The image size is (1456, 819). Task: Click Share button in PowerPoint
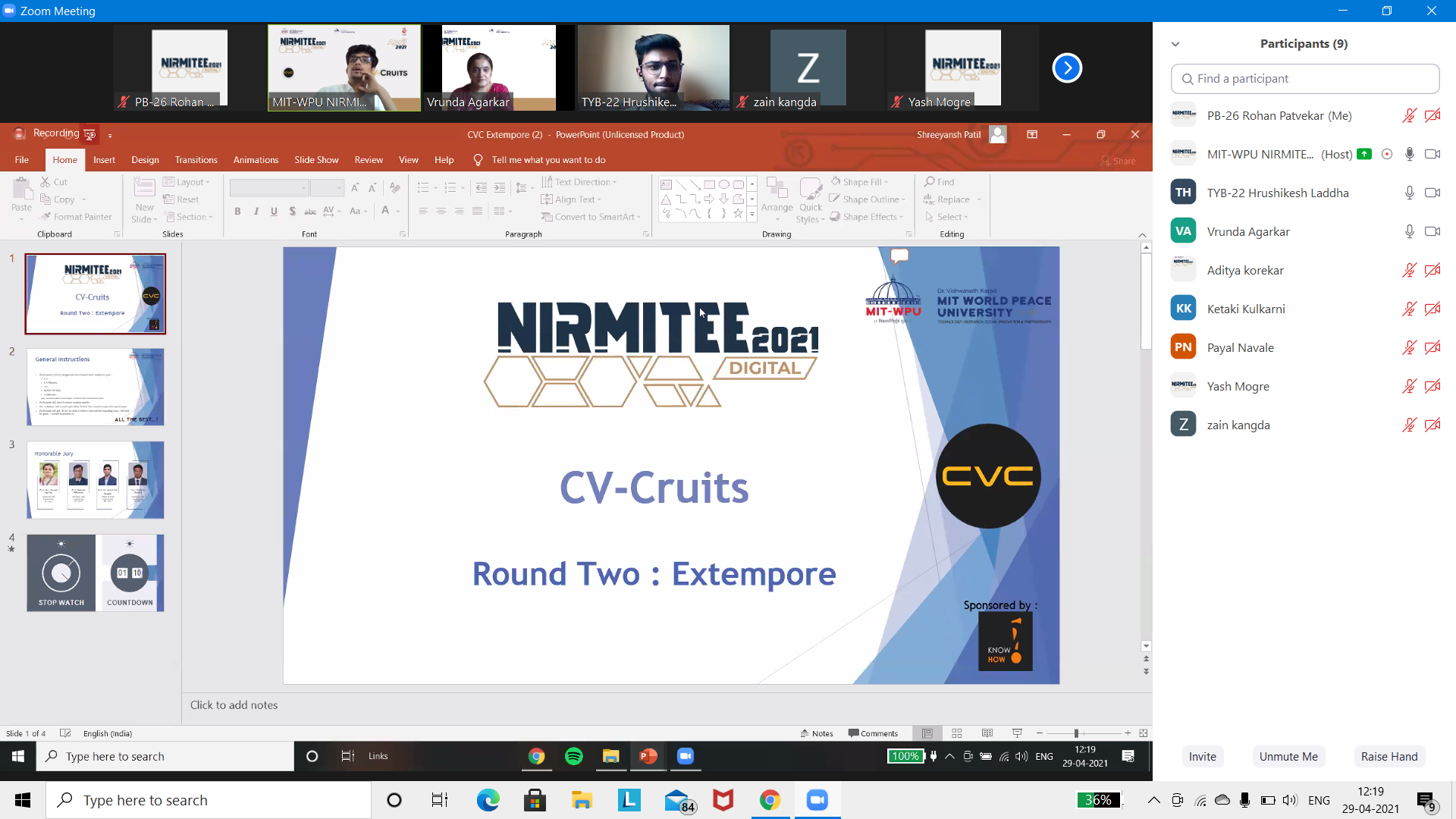(1119, 161)
